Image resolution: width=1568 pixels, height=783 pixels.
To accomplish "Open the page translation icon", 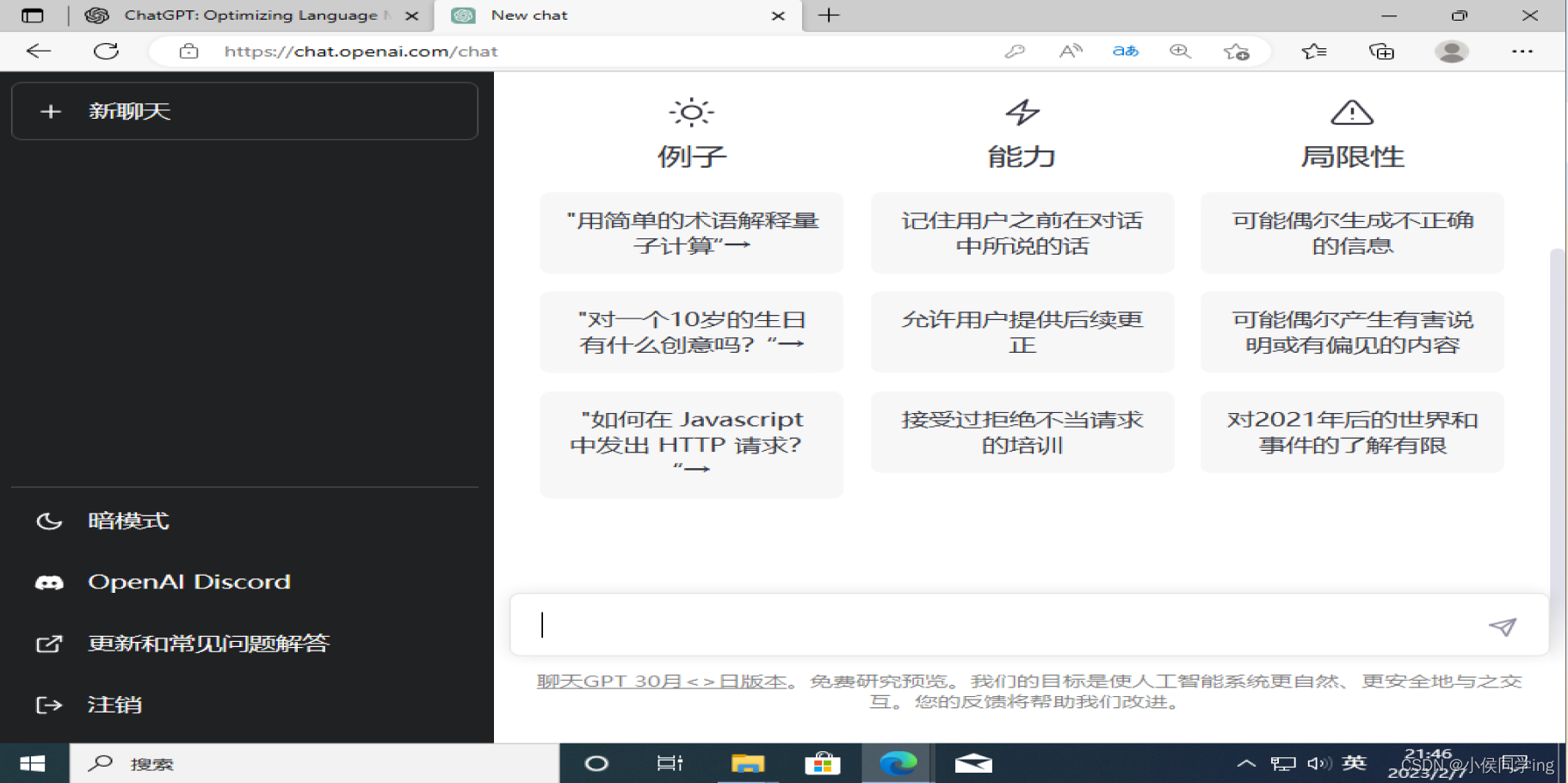I will (1125, 52).
